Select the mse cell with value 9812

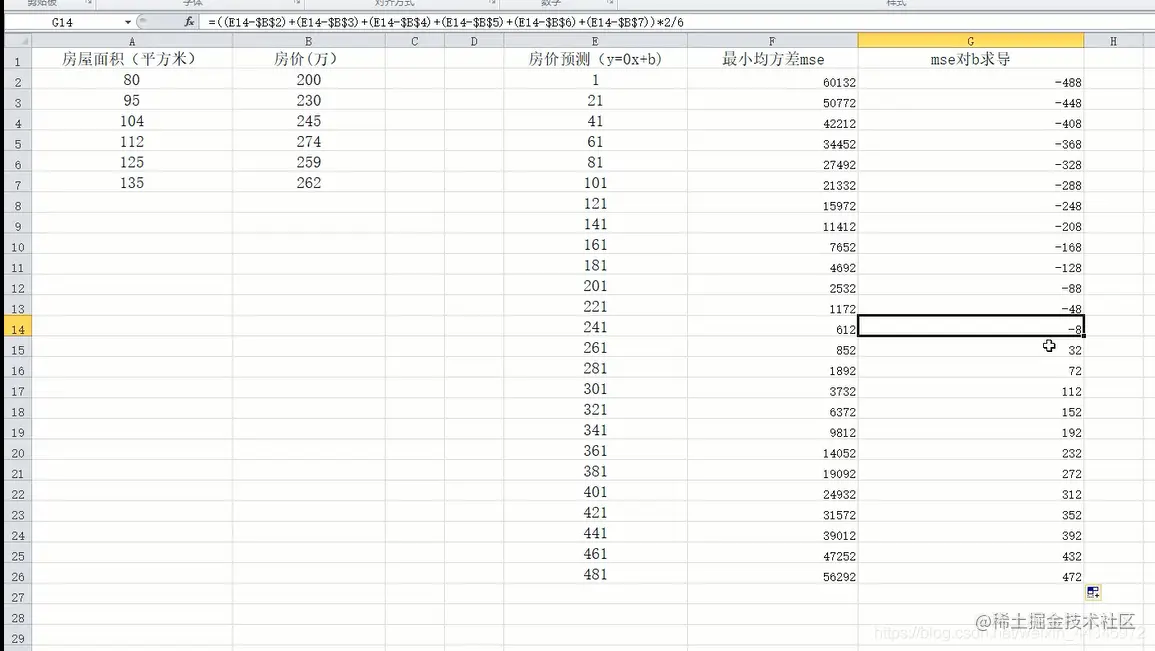[x=772, y=432]
